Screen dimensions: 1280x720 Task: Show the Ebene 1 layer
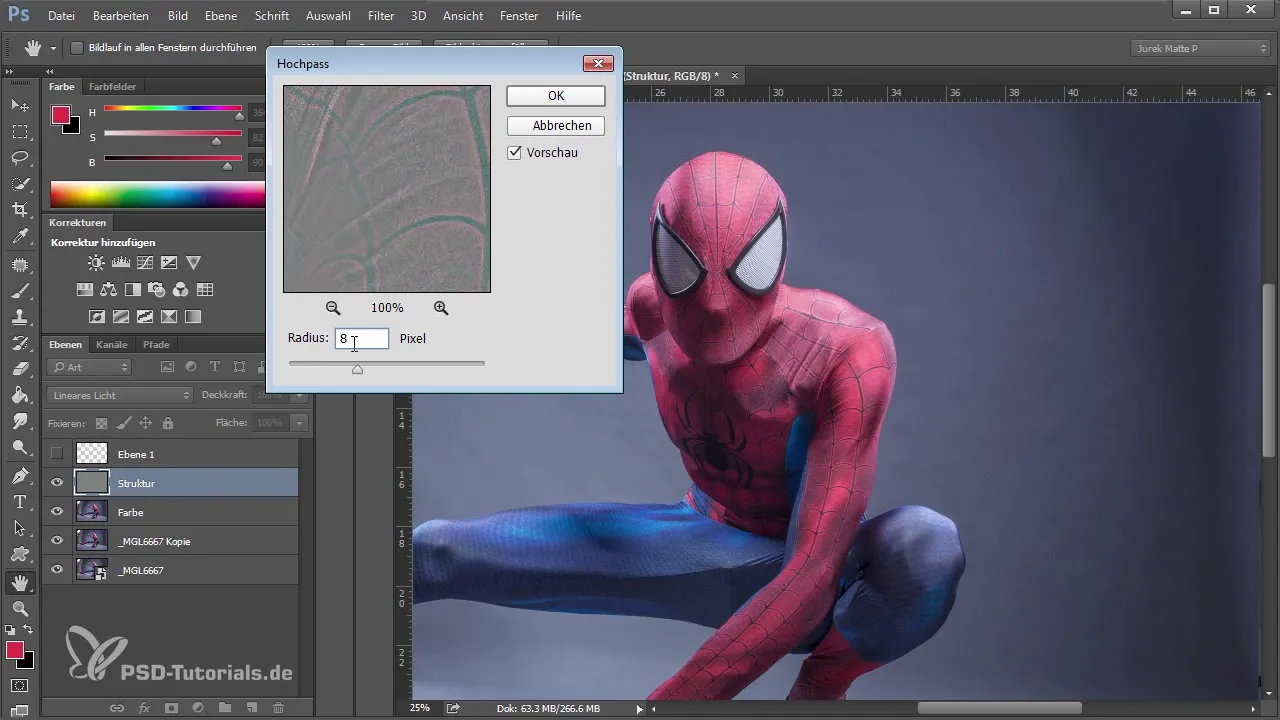57,454
